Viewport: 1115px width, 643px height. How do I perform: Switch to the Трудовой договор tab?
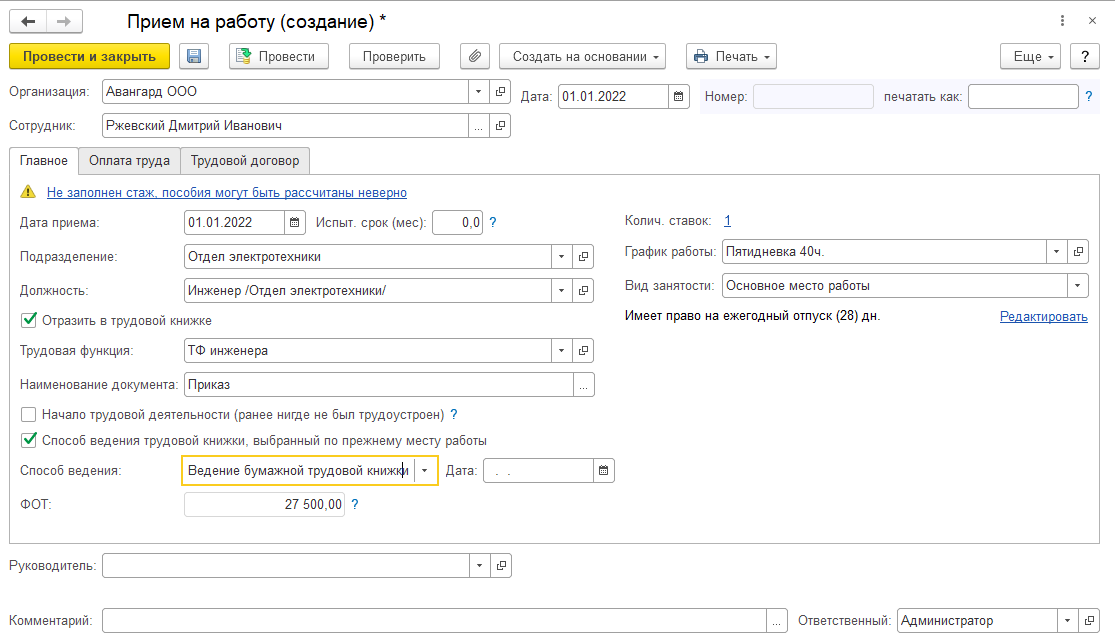[245, 160]
